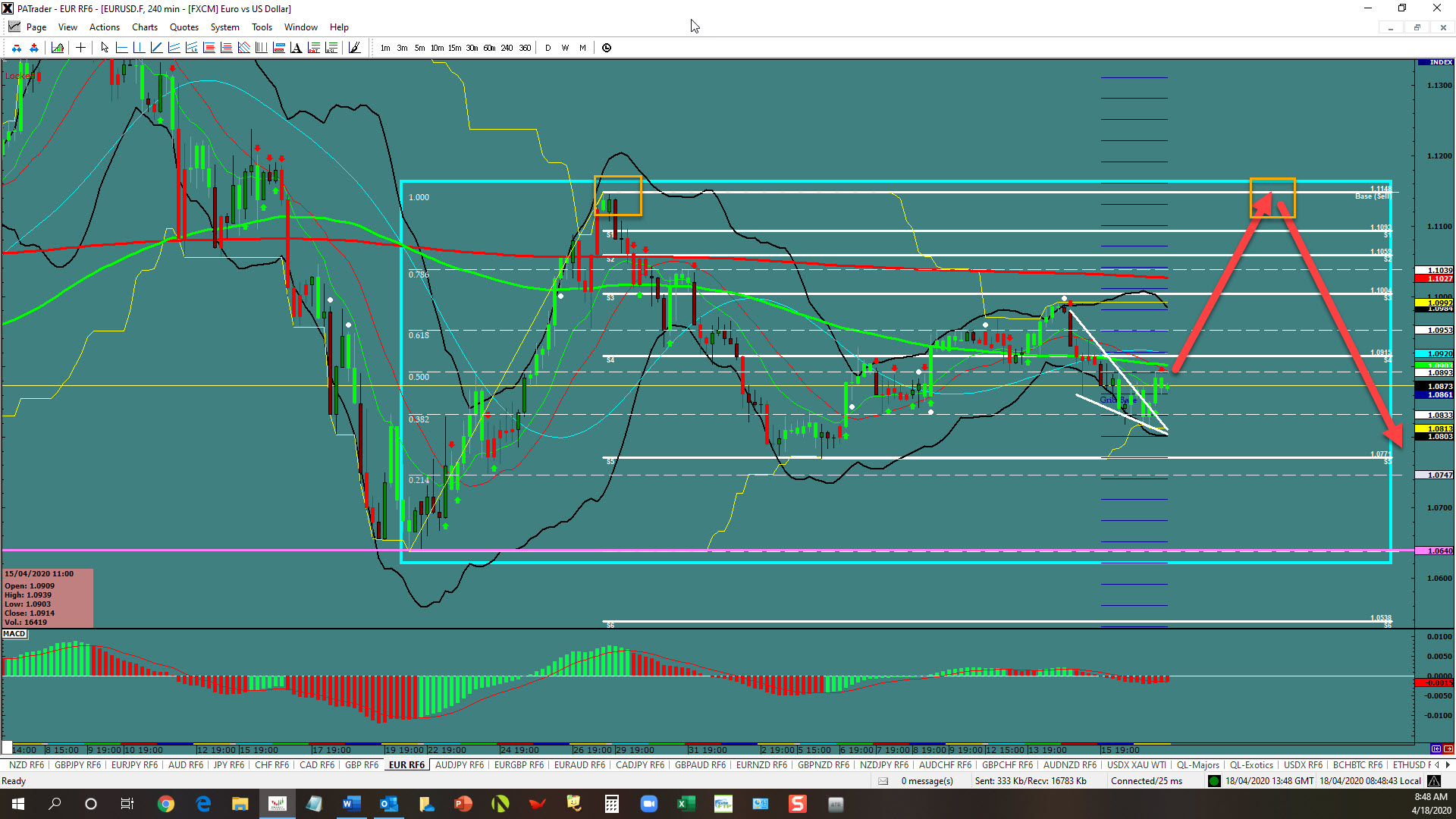
Task: Click the warning triangle icon in status bar
Action: pos(1434,781)
